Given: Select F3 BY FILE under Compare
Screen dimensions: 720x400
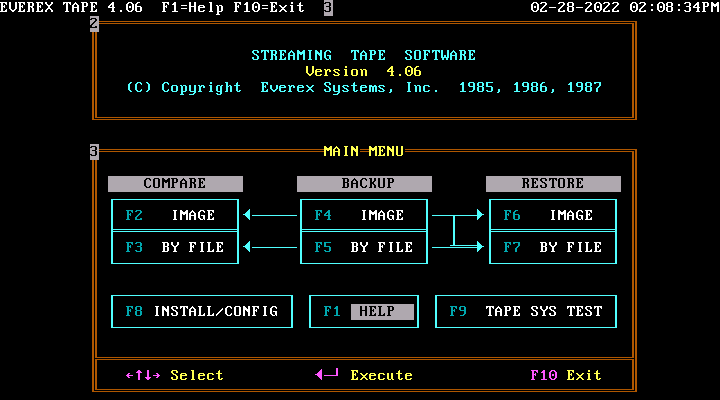Looking at the screenshot, I should pos(174,247).
